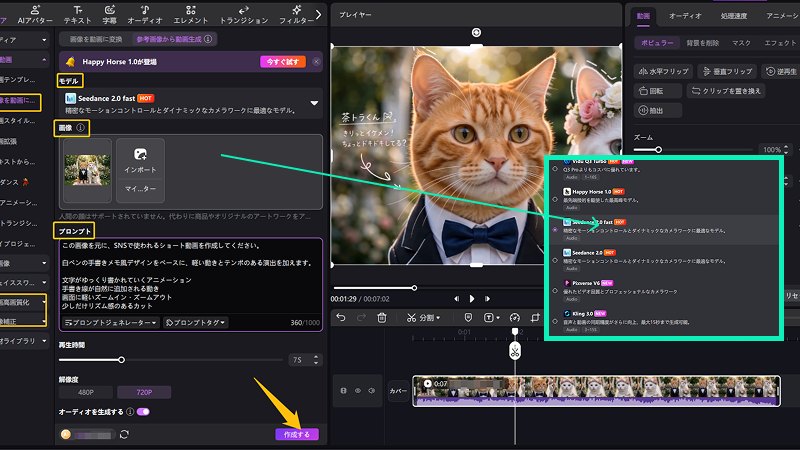Open the text tool dropdown arrow
Screen dimensions: 800x450
coord(497,318)
